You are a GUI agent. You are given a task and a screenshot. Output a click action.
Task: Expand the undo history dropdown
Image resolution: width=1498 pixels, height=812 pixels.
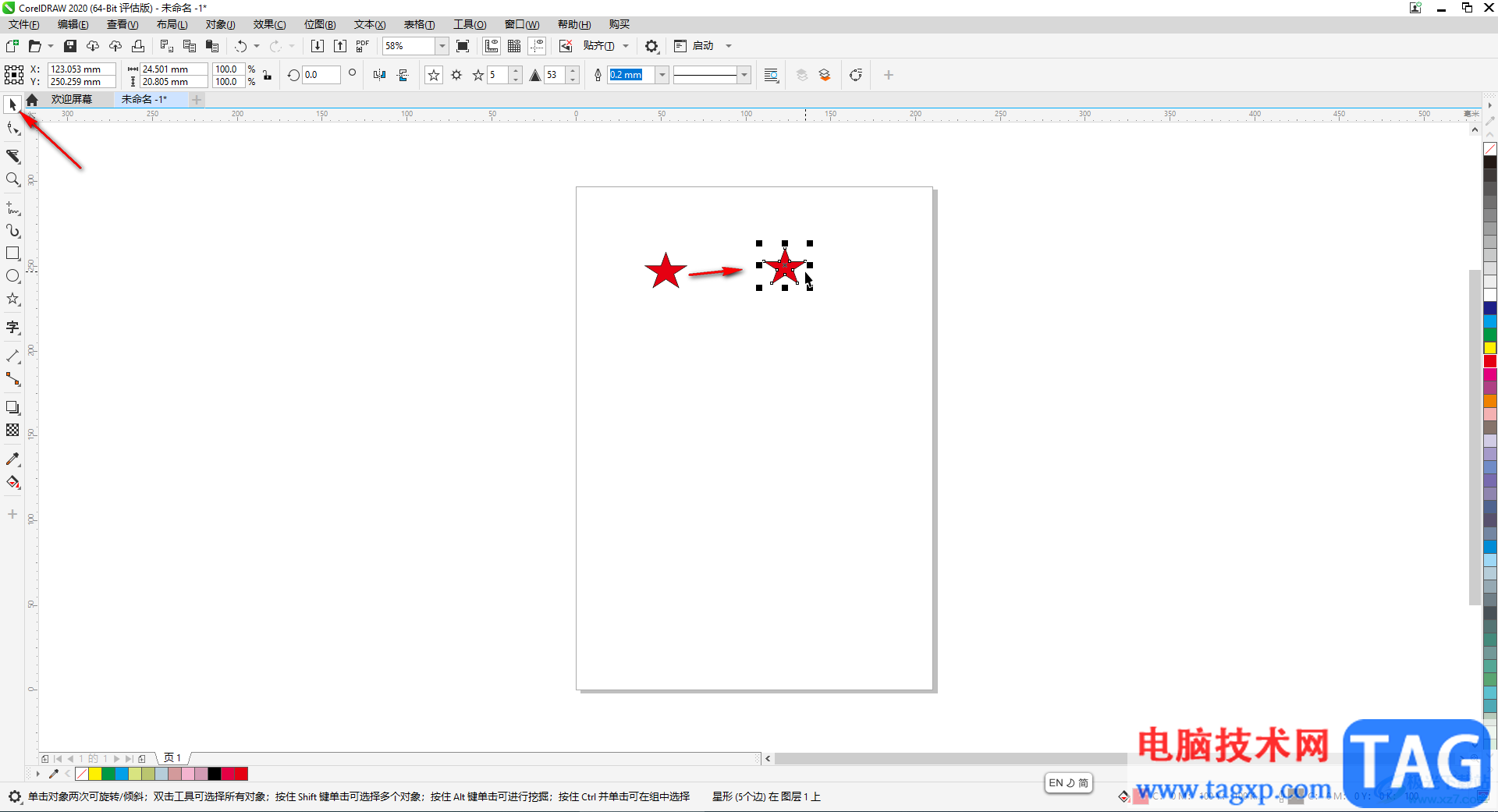(x=257, y=46)
